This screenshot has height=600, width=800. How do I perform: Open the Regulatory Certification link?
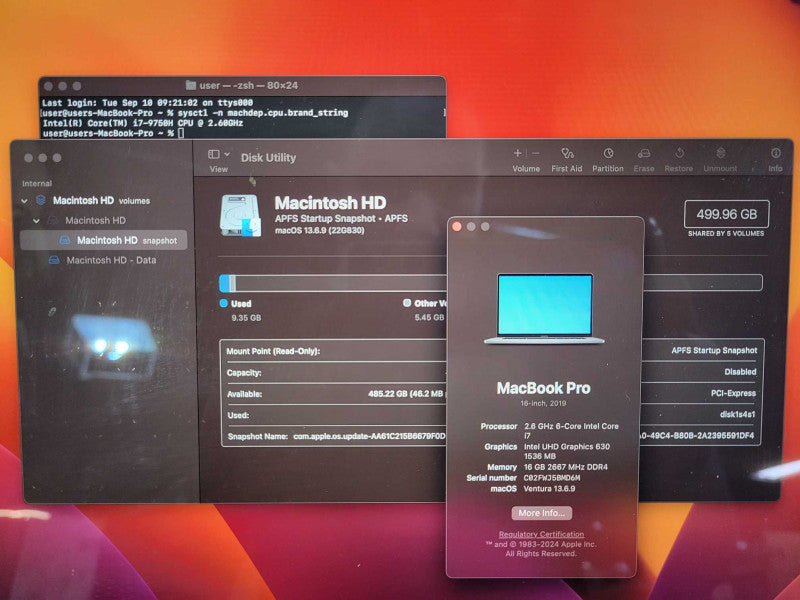click(x=541, y=534)
